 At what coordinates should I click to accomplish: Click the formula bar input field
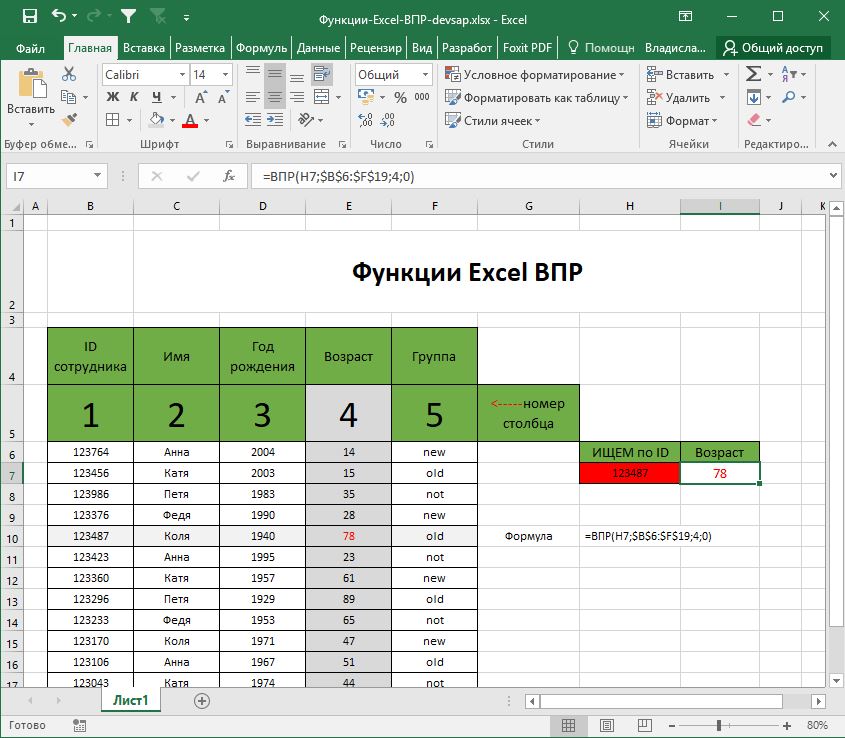[539, 176]
